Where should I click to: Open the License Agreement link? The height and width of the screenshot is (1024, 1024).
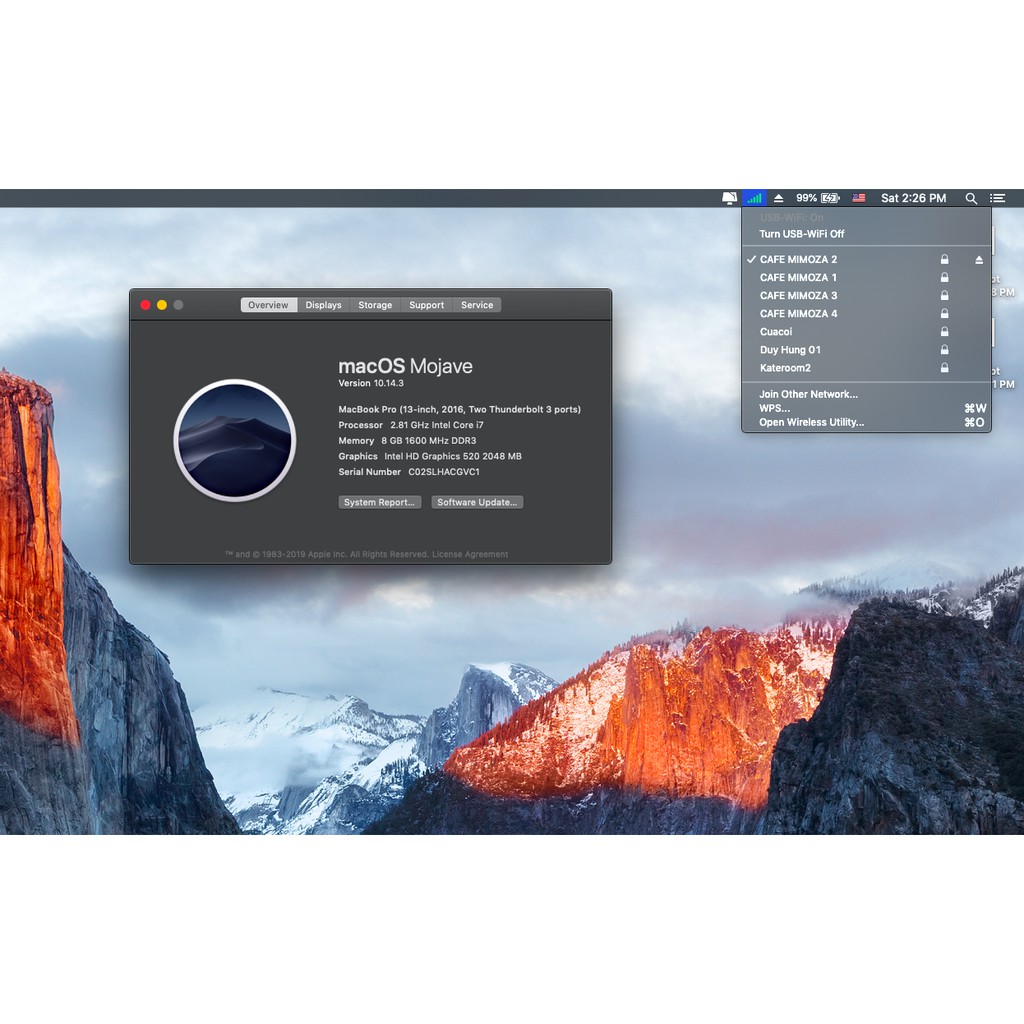point(470,554)
